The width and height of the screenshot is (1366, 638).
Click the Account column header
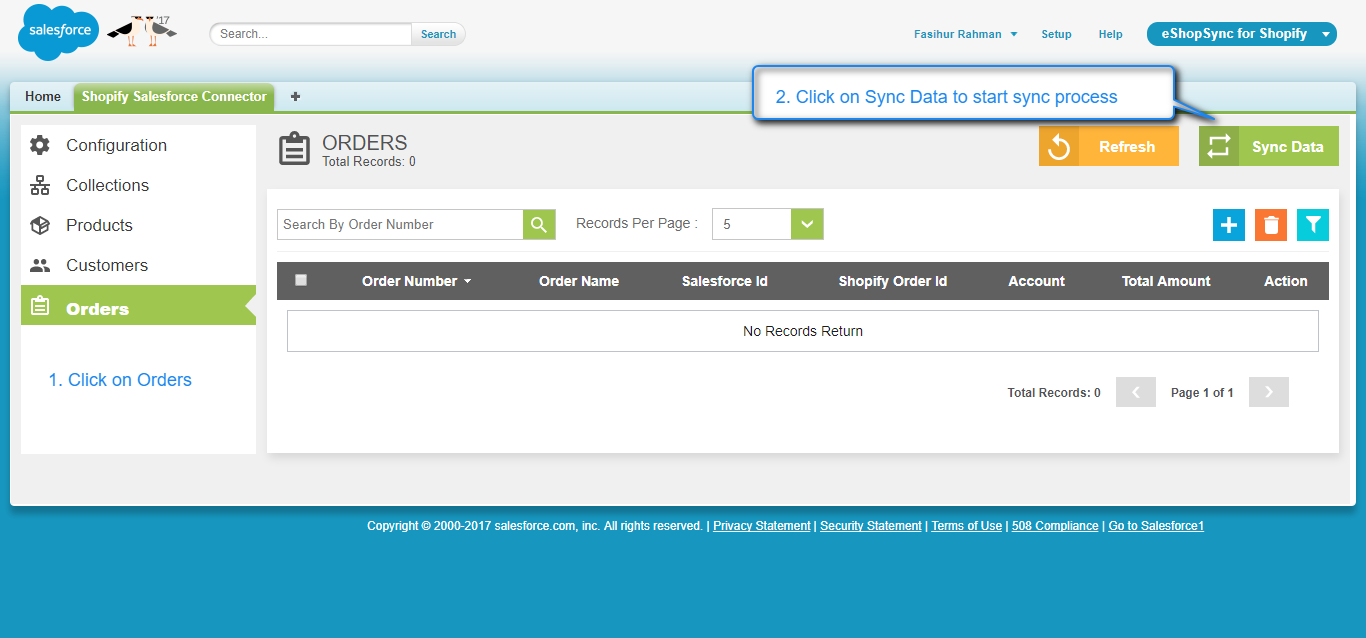(x=1037, y=281)
